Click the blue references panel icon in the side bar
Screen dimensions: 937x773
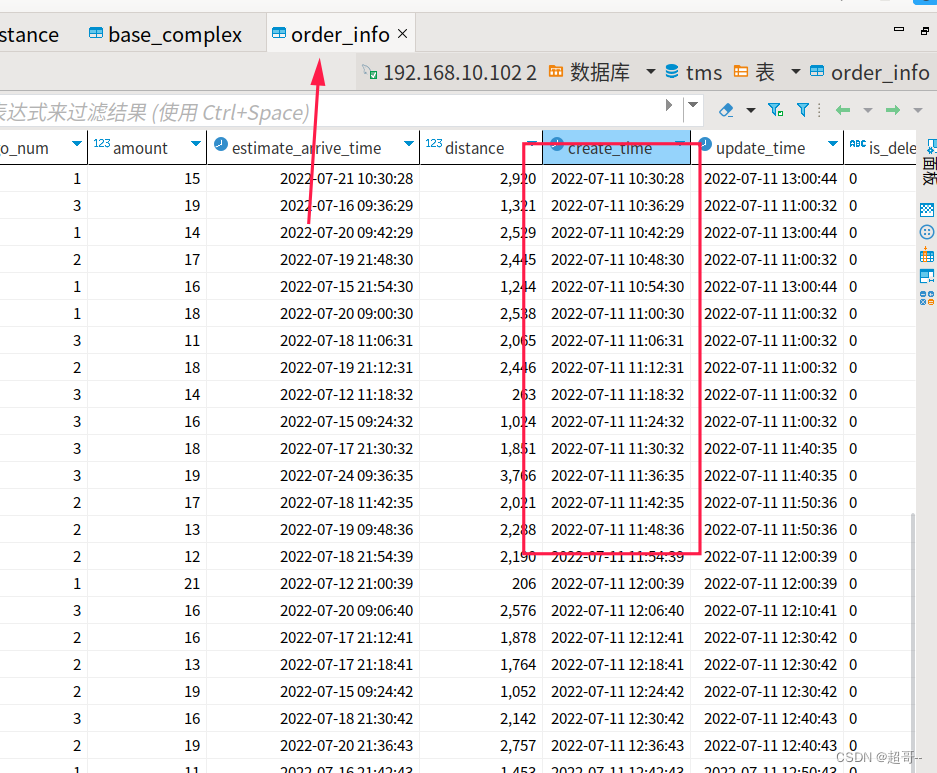pyautogui.click(x=927, y=277)
